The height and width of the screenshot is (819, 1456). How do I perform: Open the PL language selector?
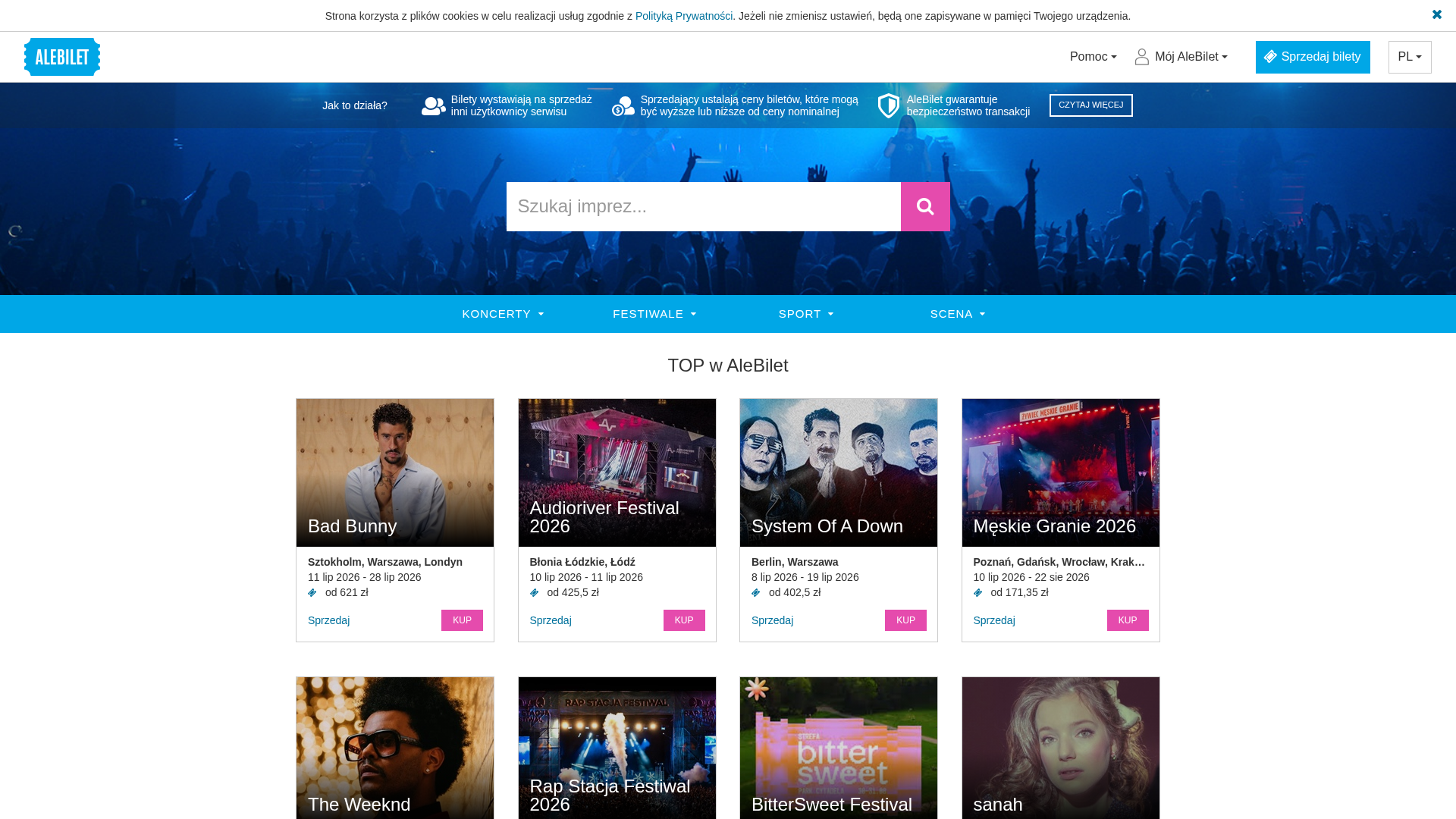(1410, 57)
